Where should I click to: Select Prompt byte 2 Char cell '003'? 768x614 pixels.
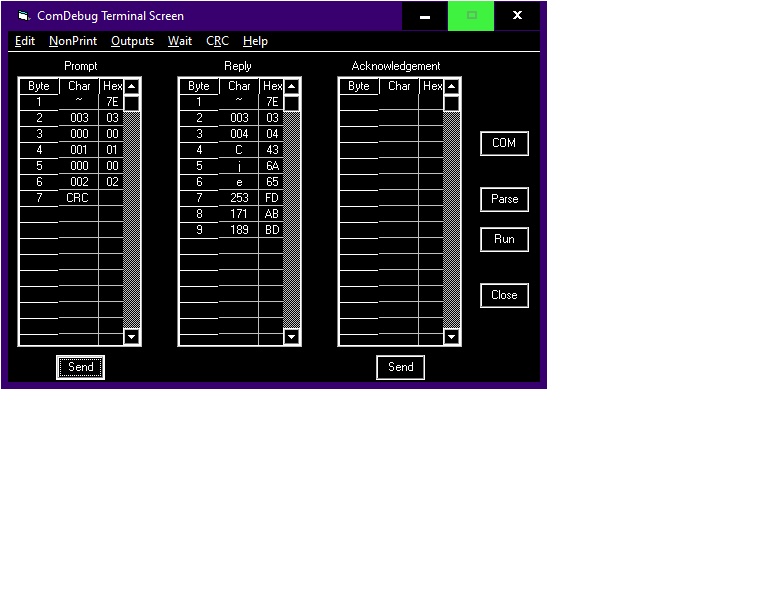[79, 118]
